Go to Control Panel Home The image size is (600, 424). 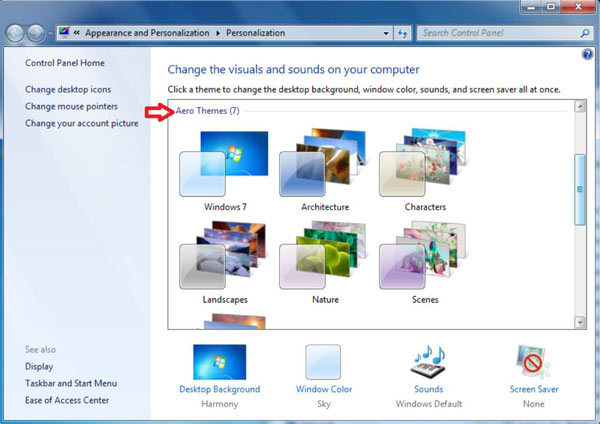pyautogui.click(x=65, y=63)
